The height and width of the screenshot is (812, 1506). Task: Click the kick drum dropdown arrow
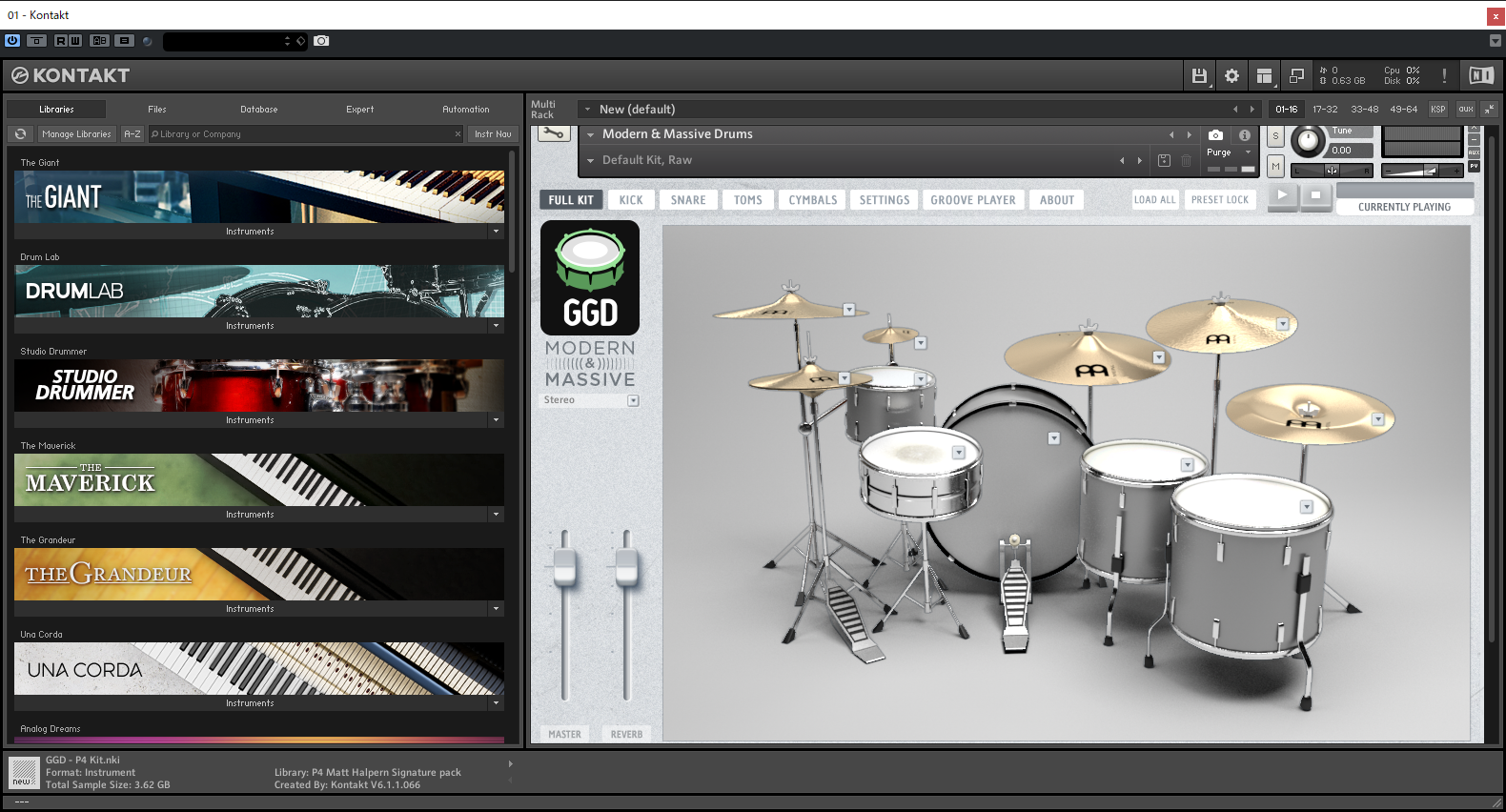(x=1054, y=438)
